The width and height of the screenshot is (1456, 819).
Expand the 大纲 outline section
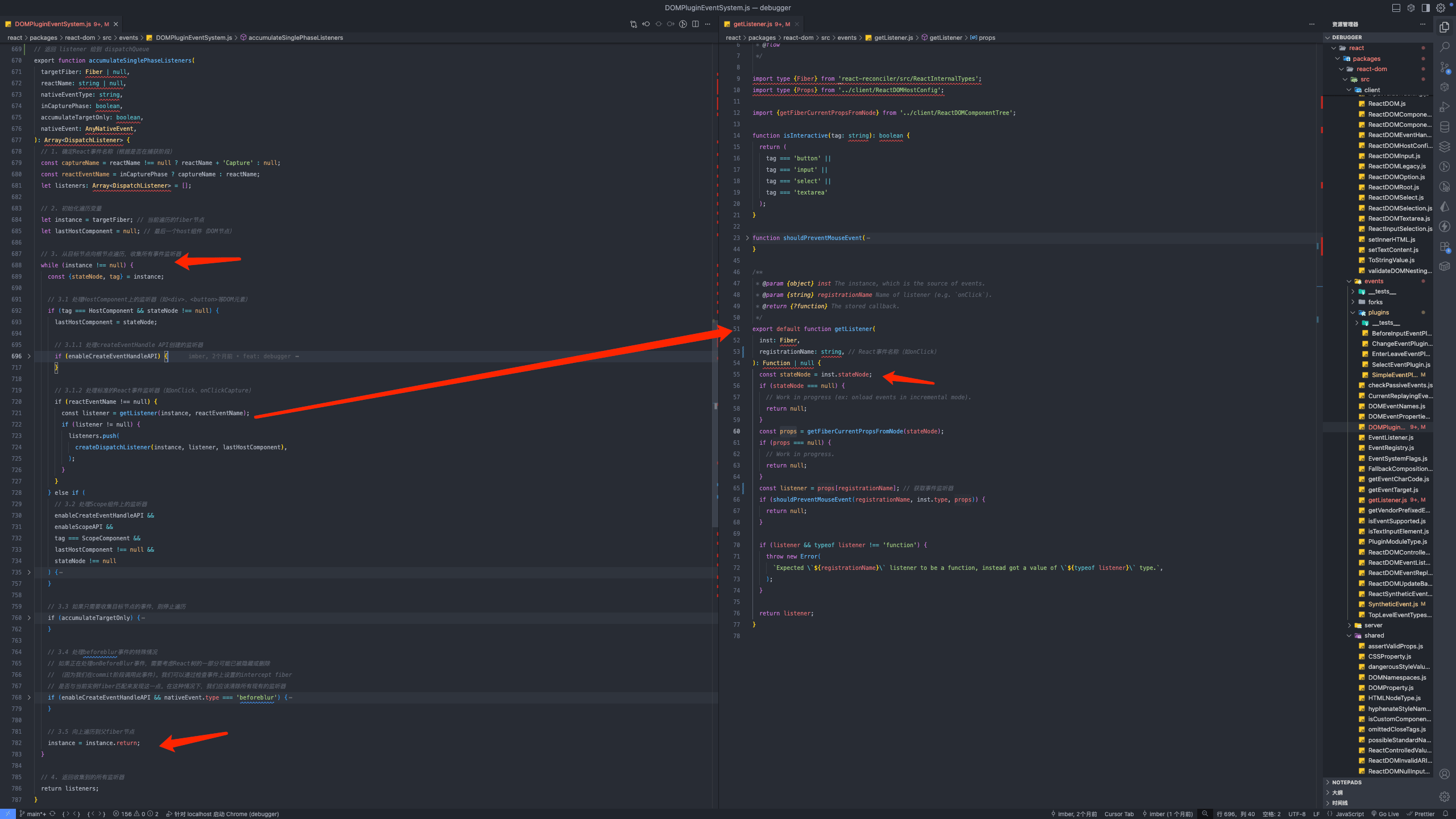click(1379, 793)
